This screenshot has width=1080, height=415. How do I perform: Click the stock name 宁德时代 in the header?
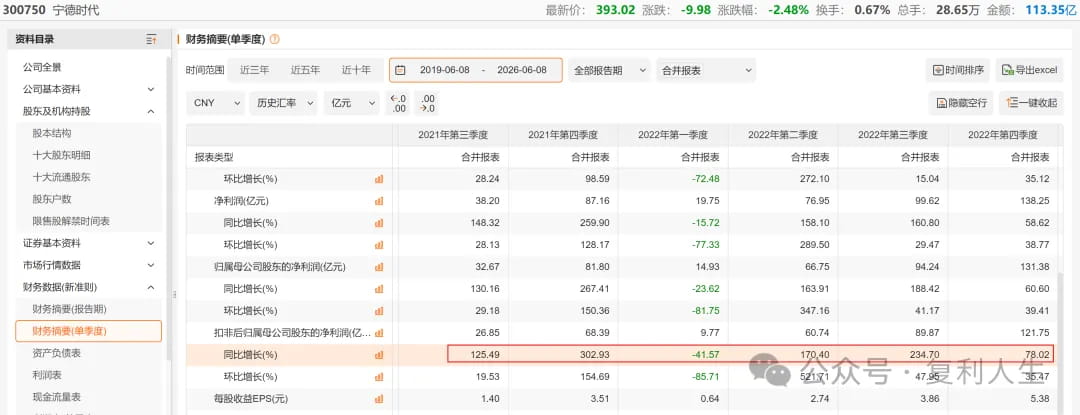[76, 10]
